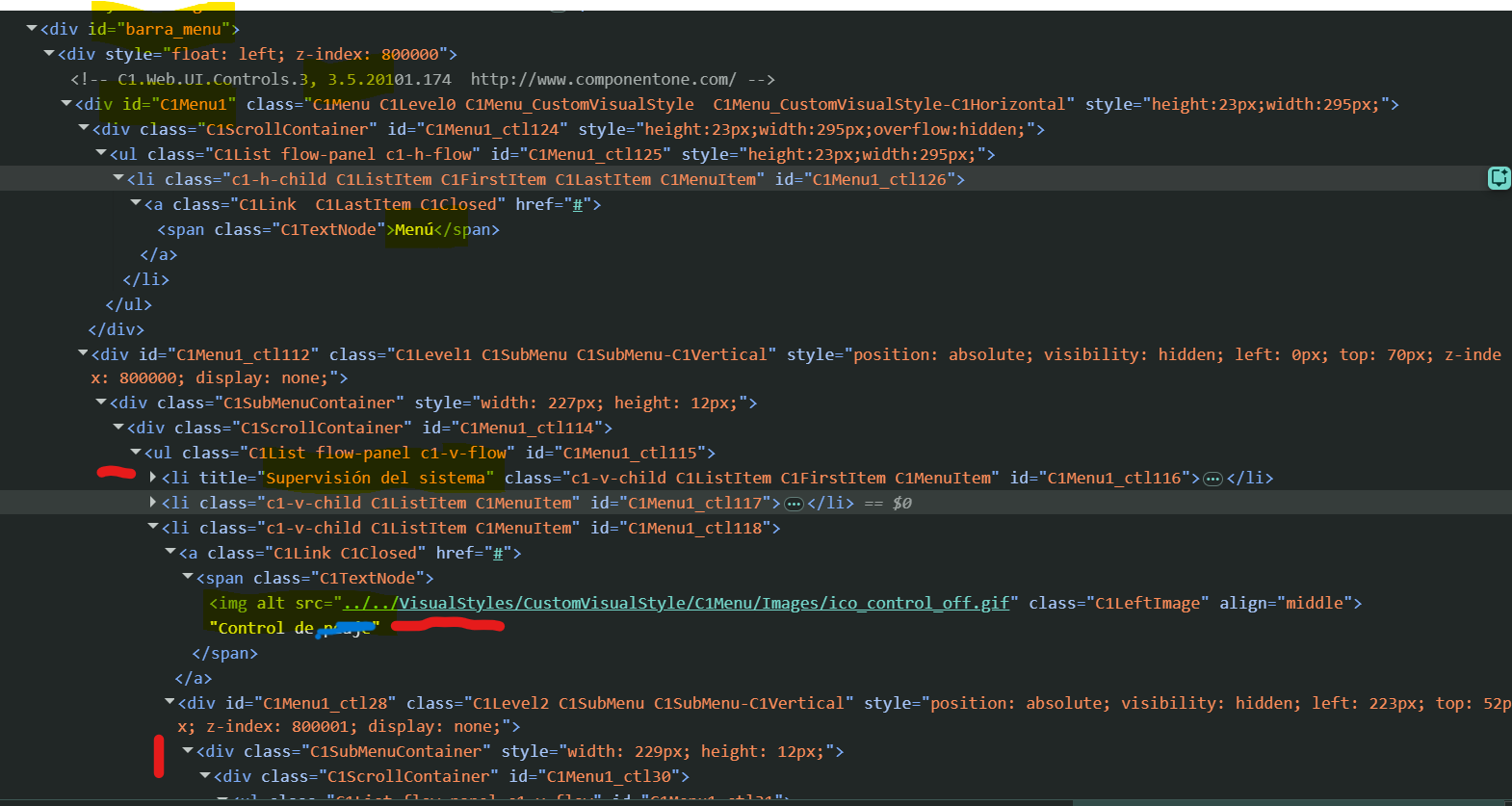Collapse the C1ScrollContainer div C1Menu1_ctl124
This screenshot has width=1512, height=806.
(x=84, y=129)
